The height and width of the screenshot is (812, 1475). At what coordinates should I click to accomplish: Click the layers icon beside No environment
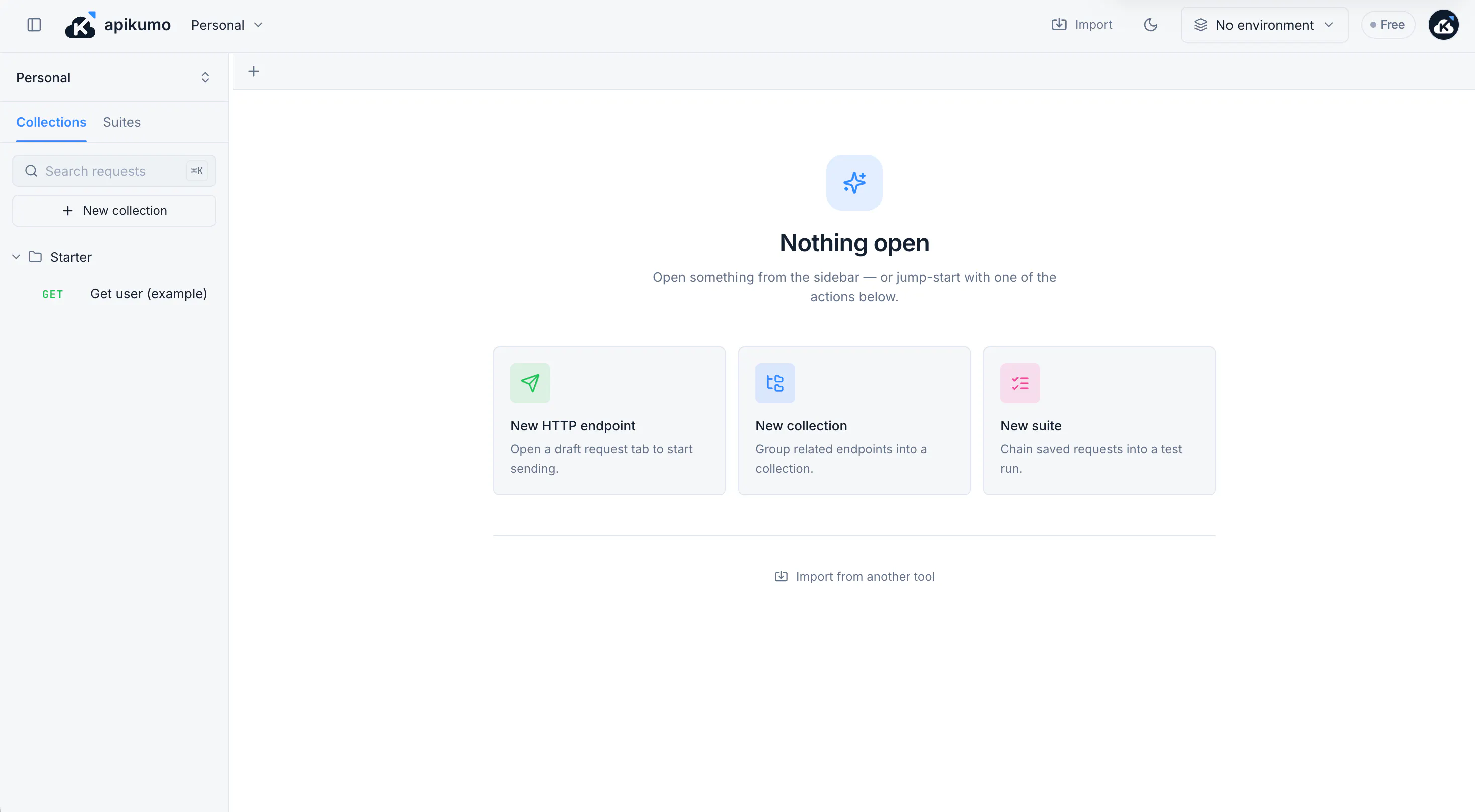(1201, 25)
